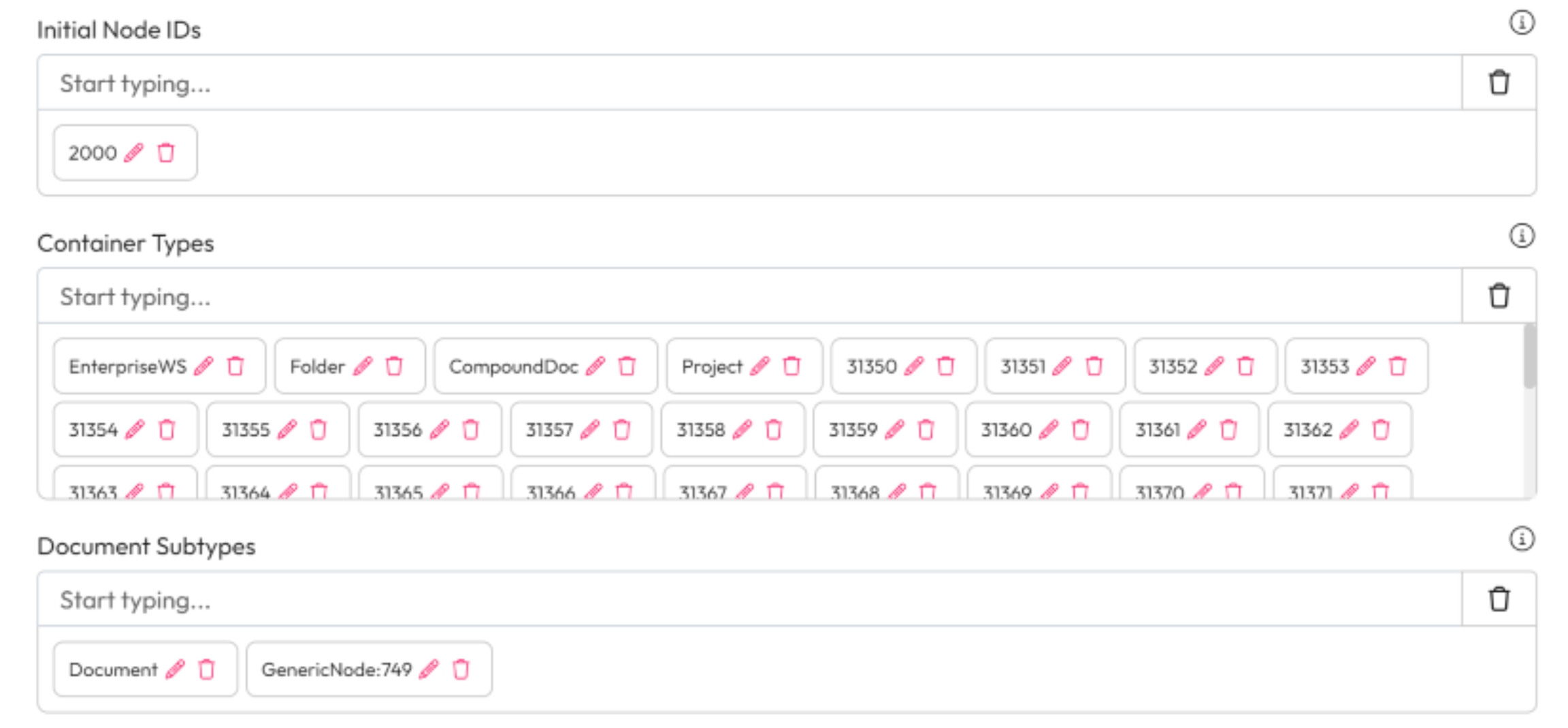
Task: Click the info icon for Document Subtypes
Action: 1521,539
